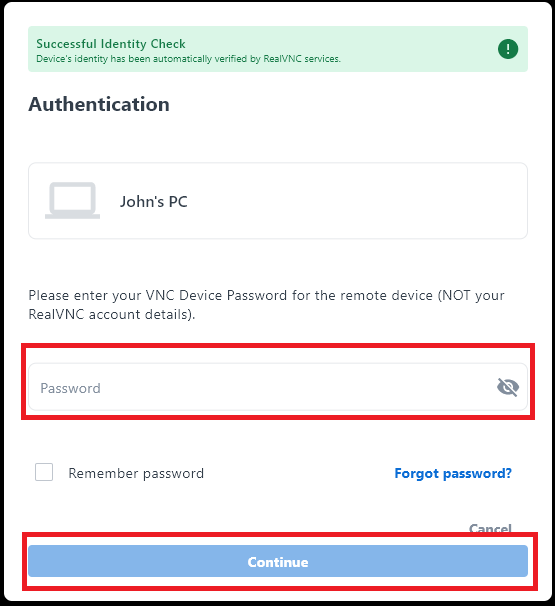Click the Remember password label text

point(136,473)
